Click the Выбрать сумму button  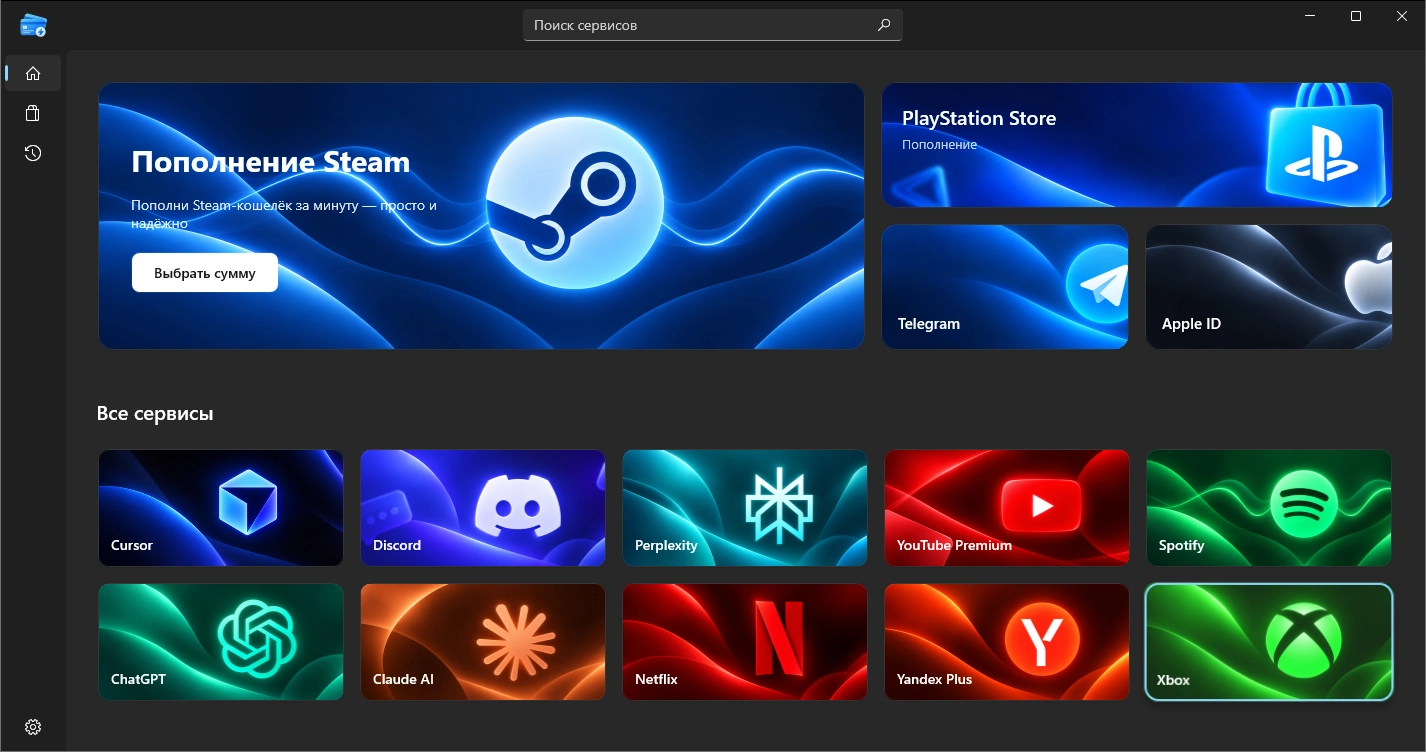coord(205,273)
